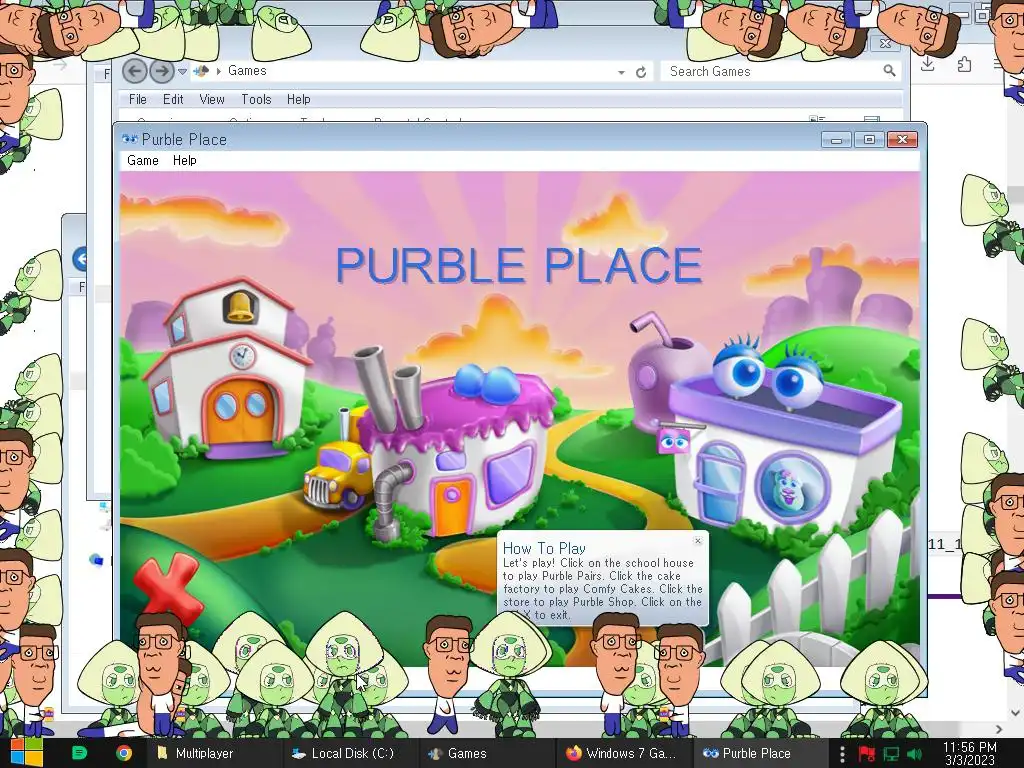The width and height of the screenshot is (1024, 768).
Task: Click browser extensions puzzle icon
Action: point(964,64)
